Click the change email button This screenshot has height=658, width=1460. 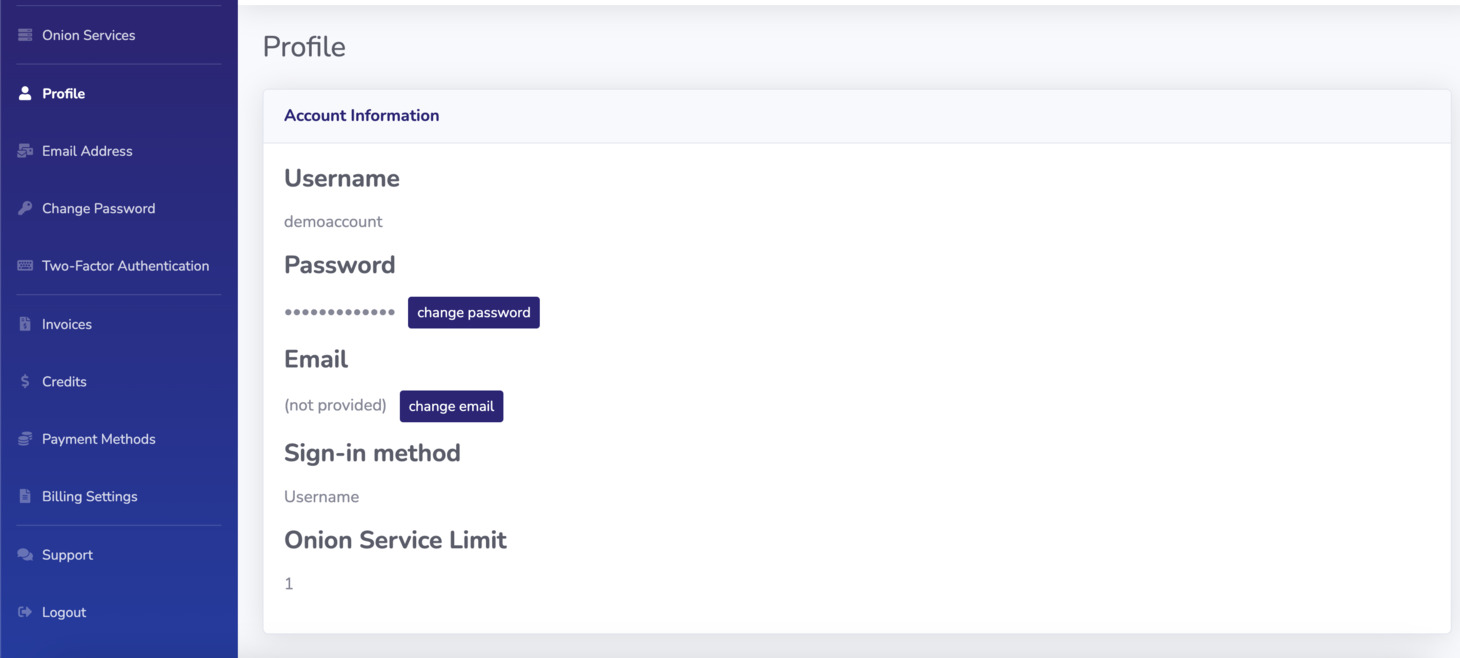(451, 406)
